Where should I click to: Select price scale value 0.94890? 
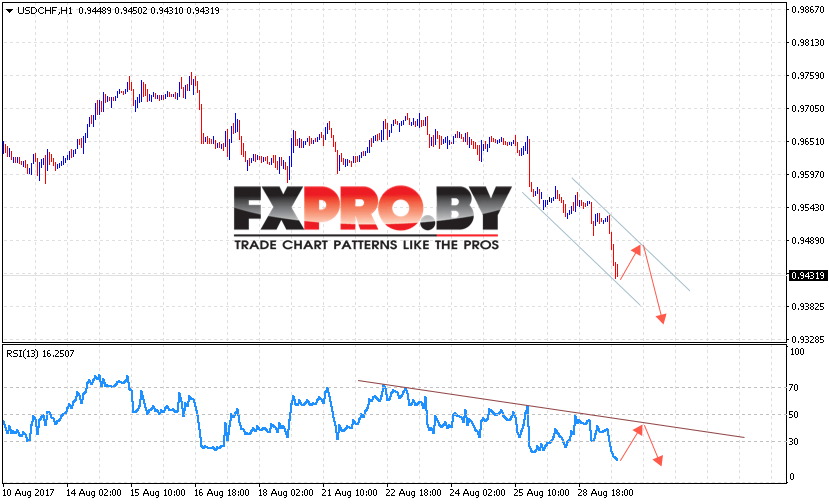point(808,241)
